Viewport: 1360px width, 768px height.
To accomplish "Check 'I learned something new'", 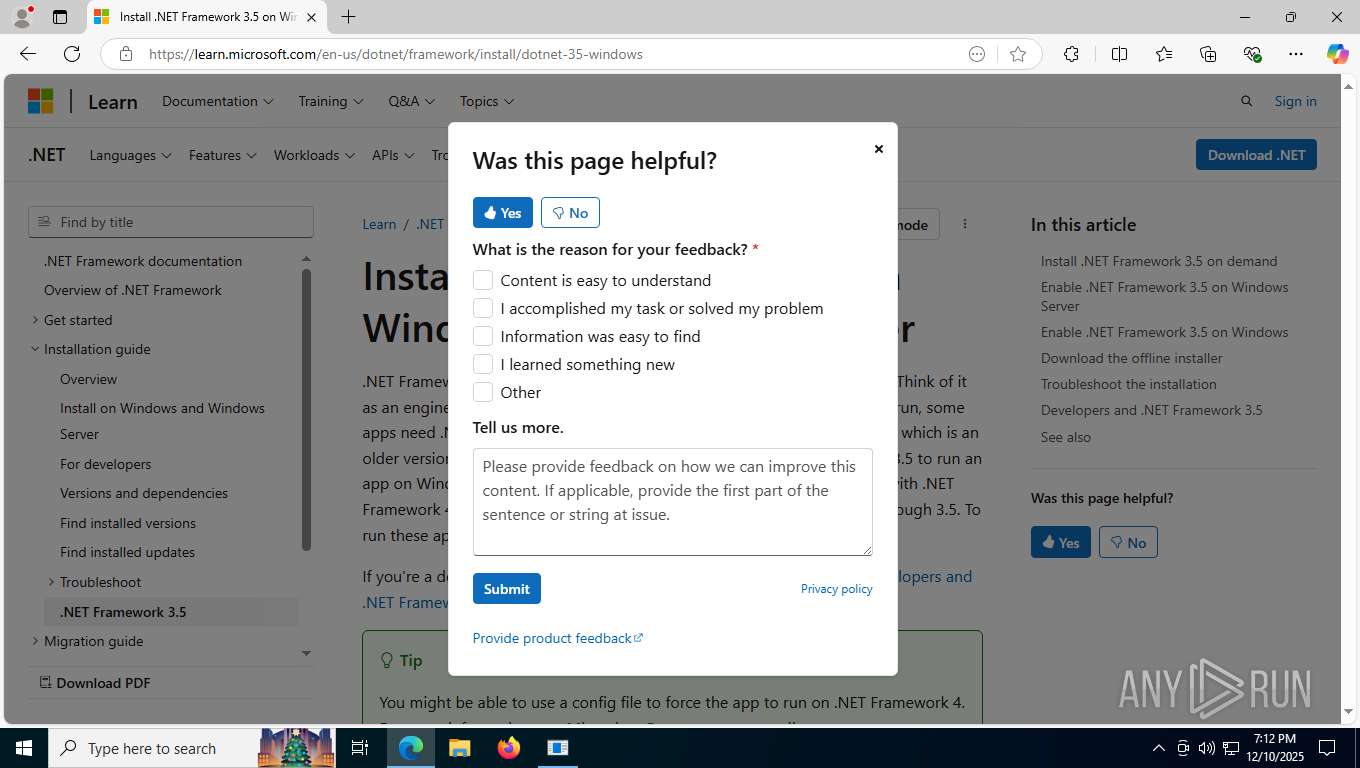I will (483, 364).
